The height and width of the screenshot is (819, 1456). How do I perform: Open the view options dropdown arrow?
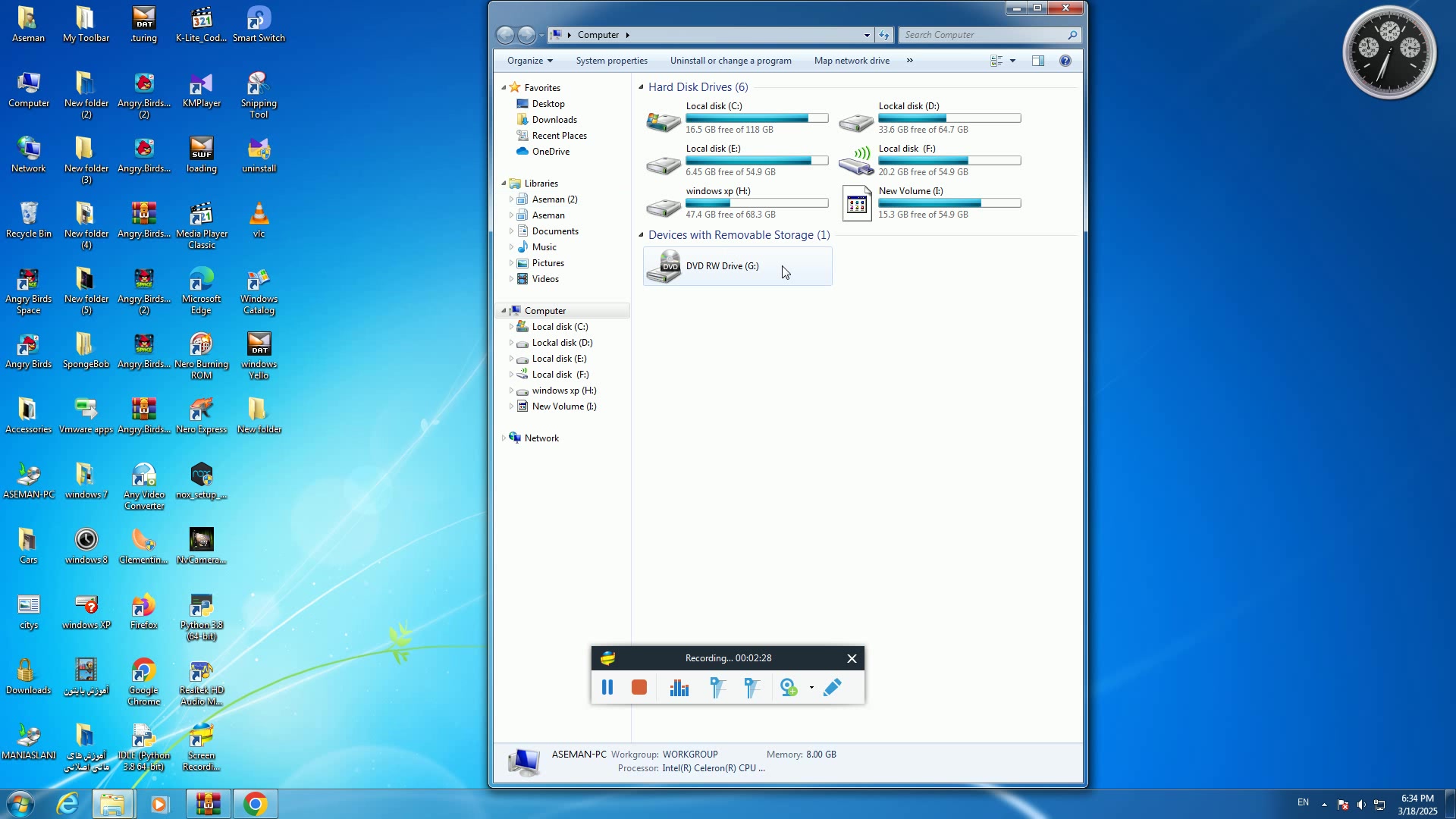1012,61
